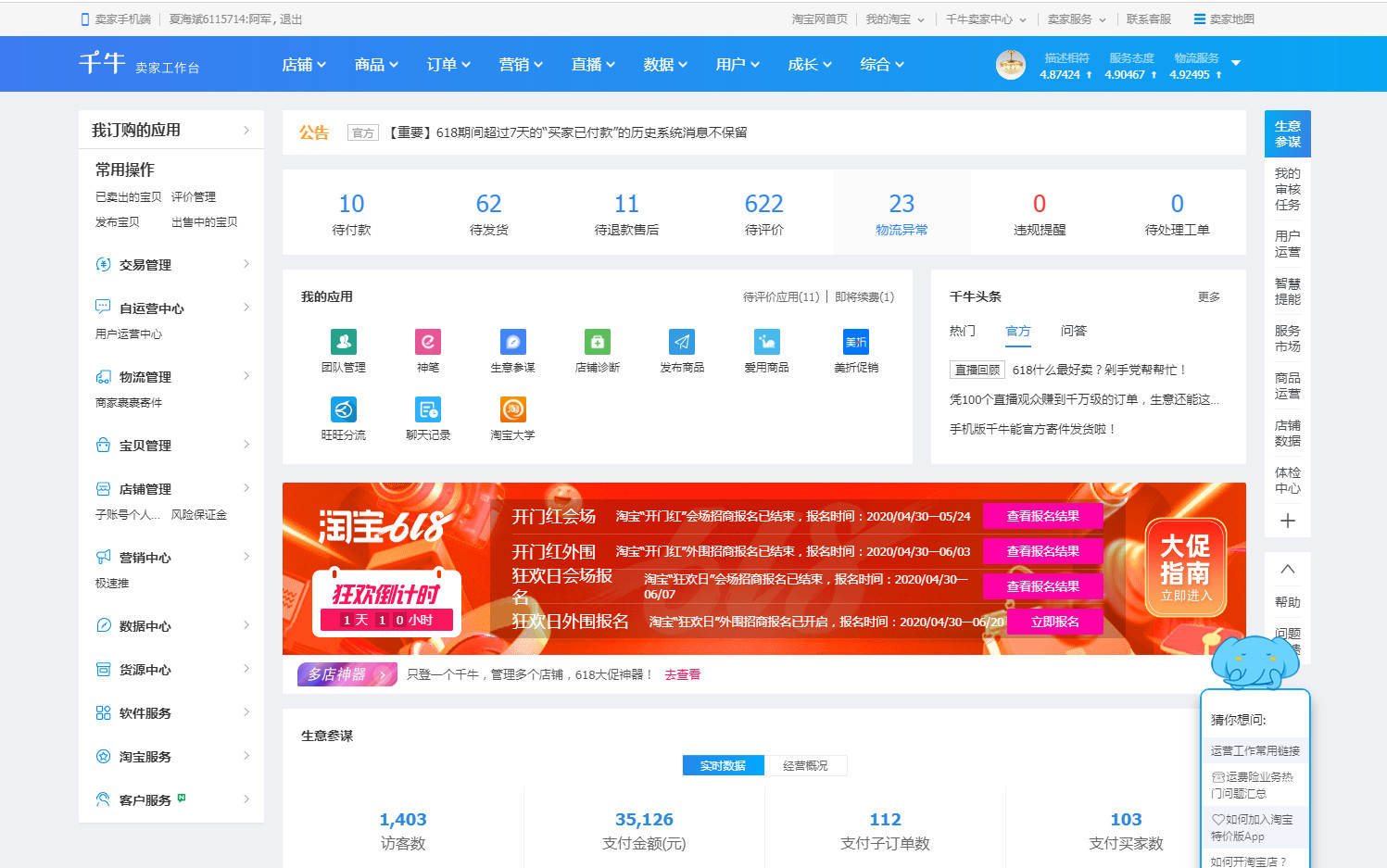Click 查看报名结果 for 开门红会场
This screenshot has width=1387, height=868.
coord(1042,516)
